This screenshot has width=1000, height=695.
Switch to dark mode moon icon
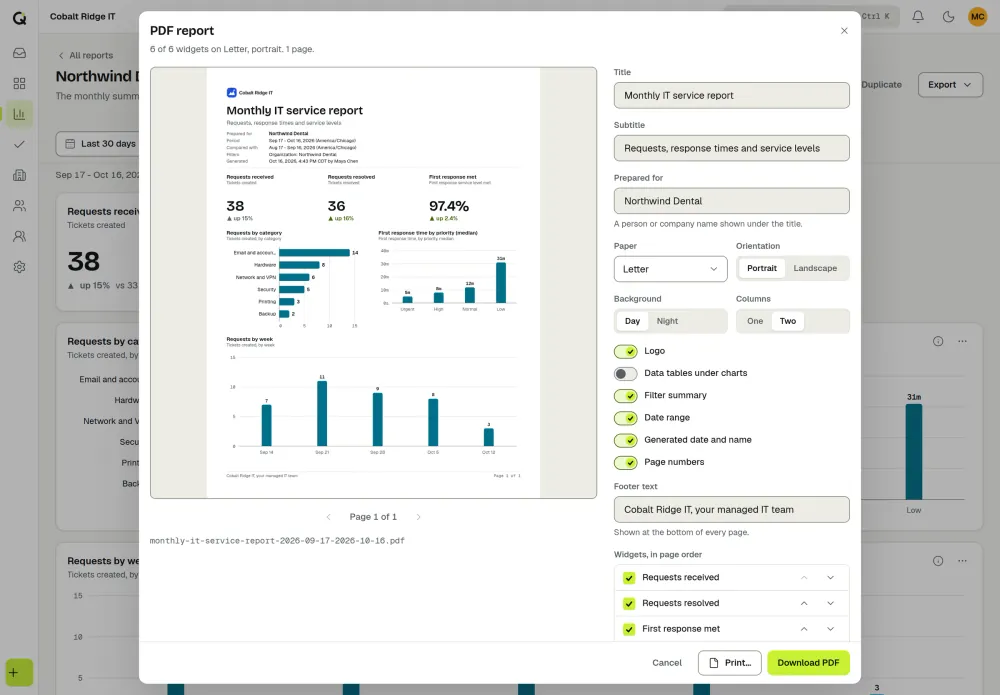click(x=948, y=17)
